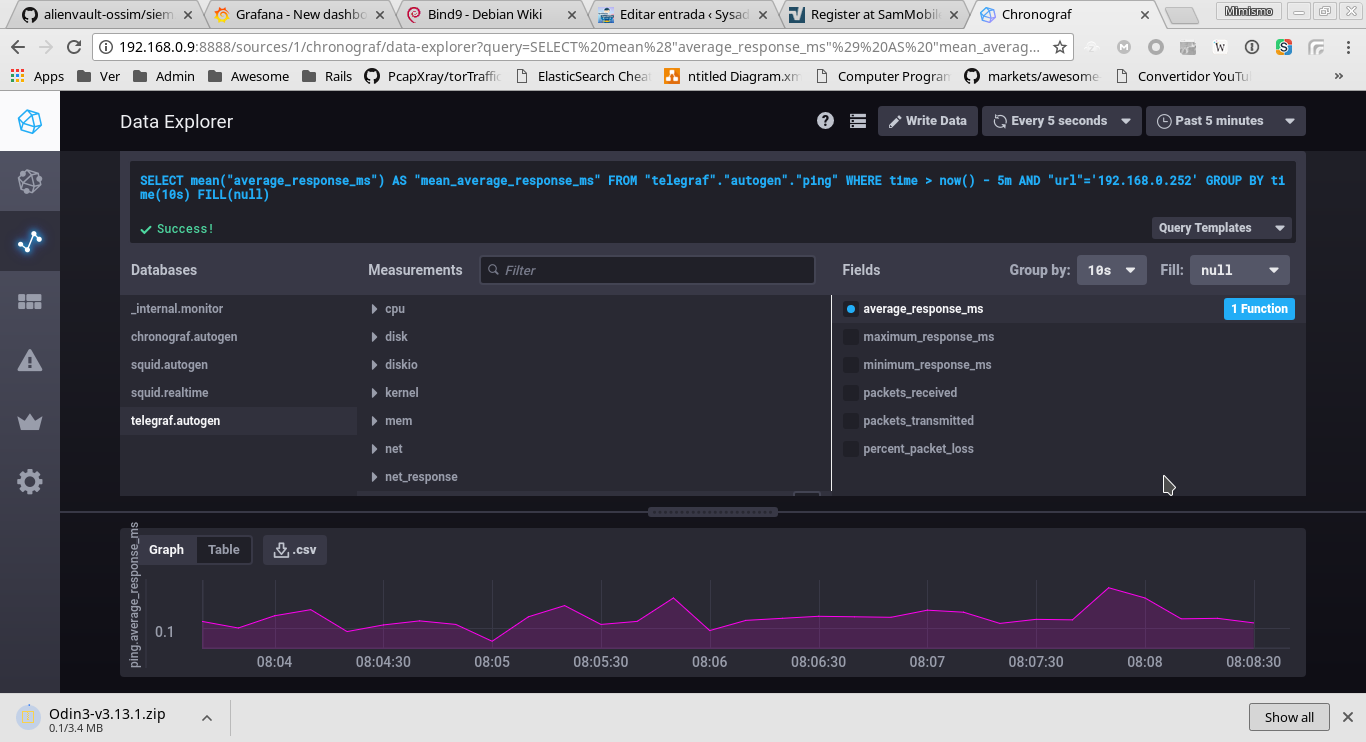Open the Chronograf home via the logo icon
This screenshot has height=742, width=1366.
29,120
